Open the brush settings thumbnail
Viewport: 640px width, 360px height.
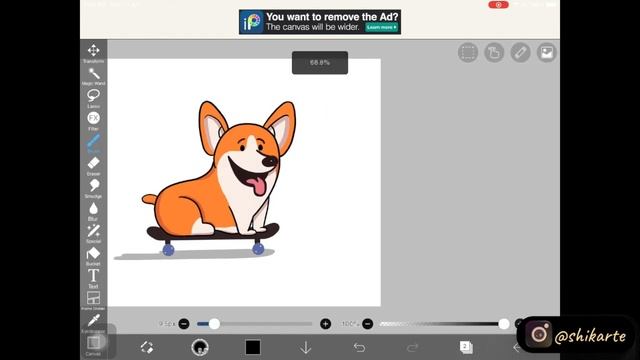click(x=200, y=347)
